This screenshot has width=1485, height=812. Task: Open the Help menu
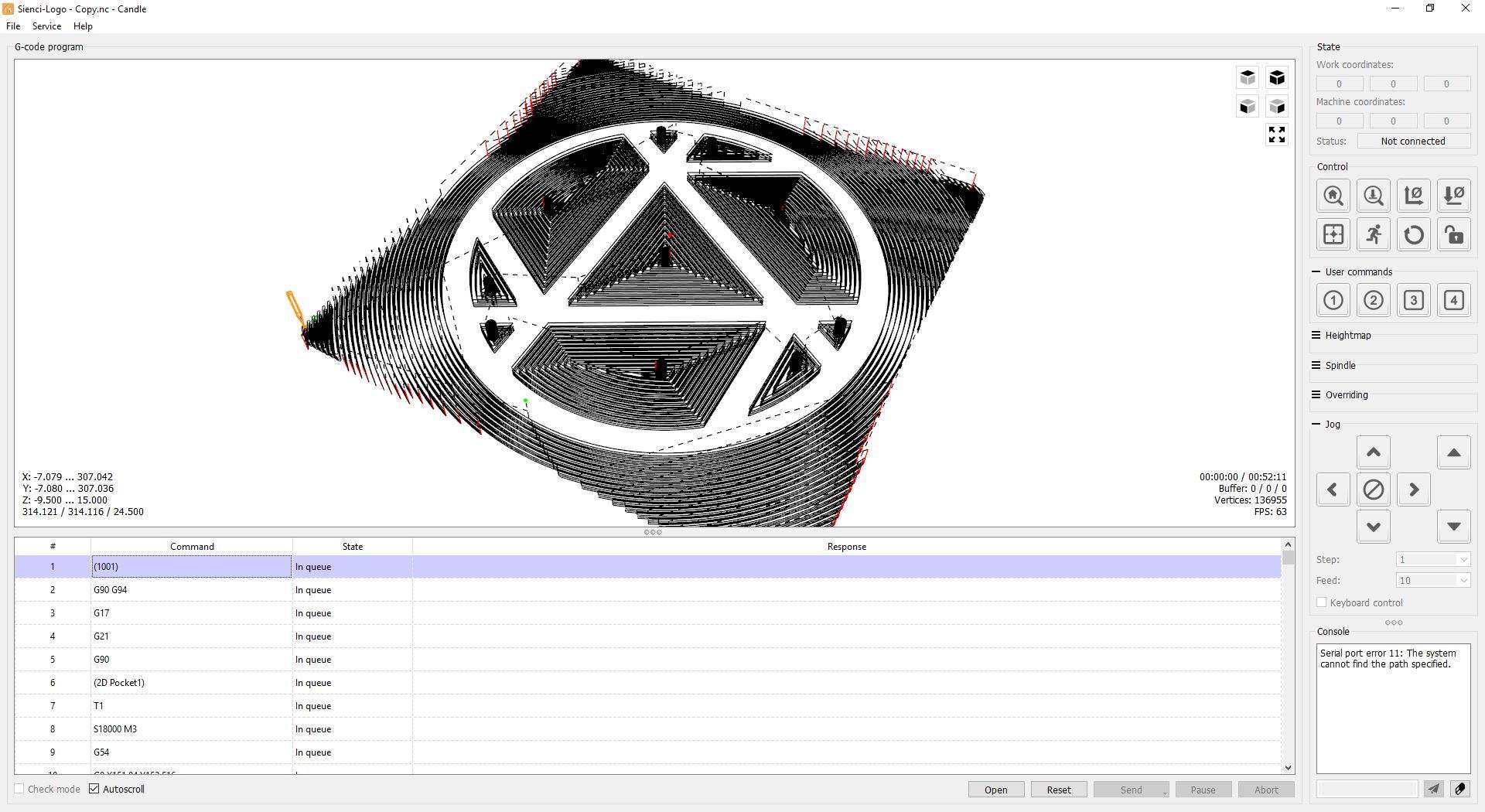(83, 26)
